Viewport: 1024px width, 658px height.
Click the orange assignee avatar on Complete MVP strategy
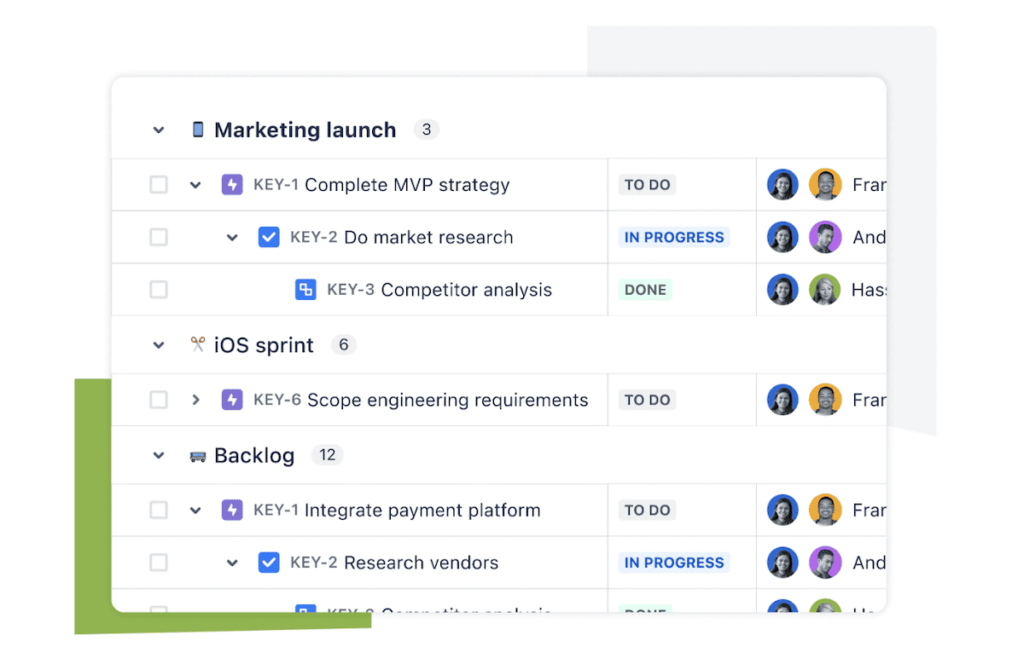(x=825, y=185)
